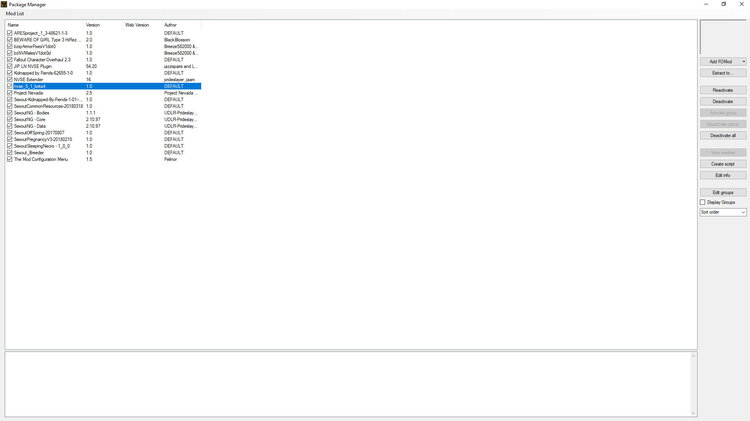750x421 pixels.
Task: Click author Pelinor in the list
Action: (170, 159)
